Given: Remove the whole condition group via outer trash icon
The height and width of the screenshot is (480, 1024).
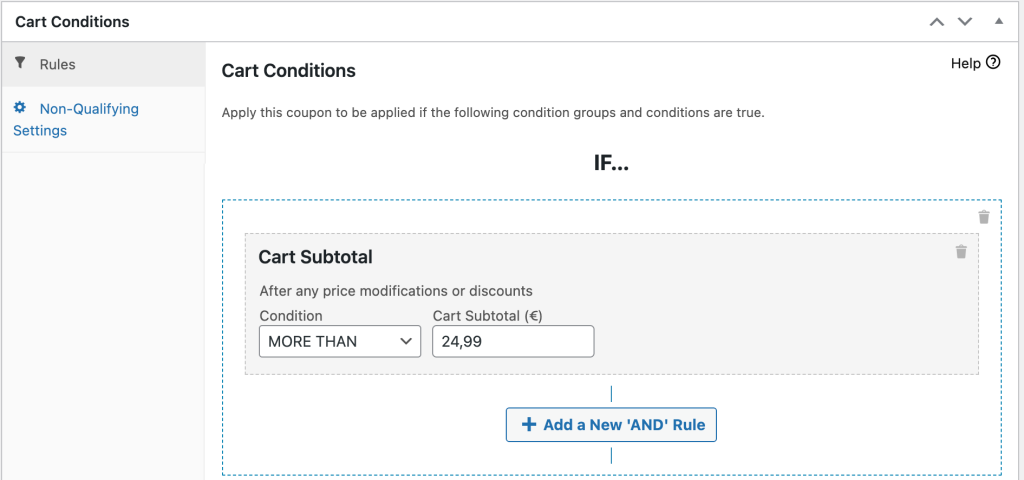Looking at the screenshot, I should (x=984, y=217).
